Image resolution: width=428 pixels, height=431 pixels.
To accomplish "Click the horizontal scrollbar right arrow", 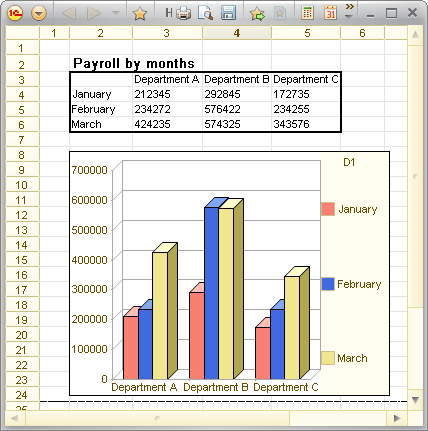I will [397, 418].
